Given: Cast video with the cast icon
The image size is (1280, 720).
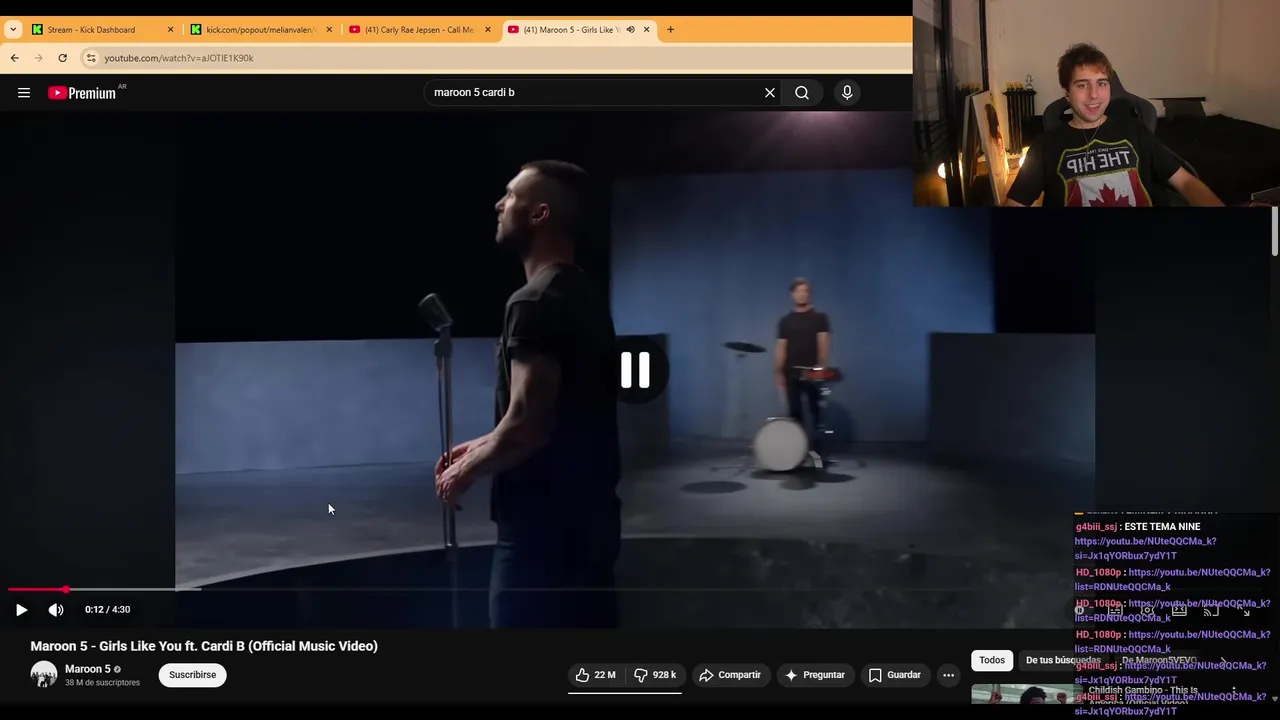Looking at the screenshot, I should [1211, 610].
